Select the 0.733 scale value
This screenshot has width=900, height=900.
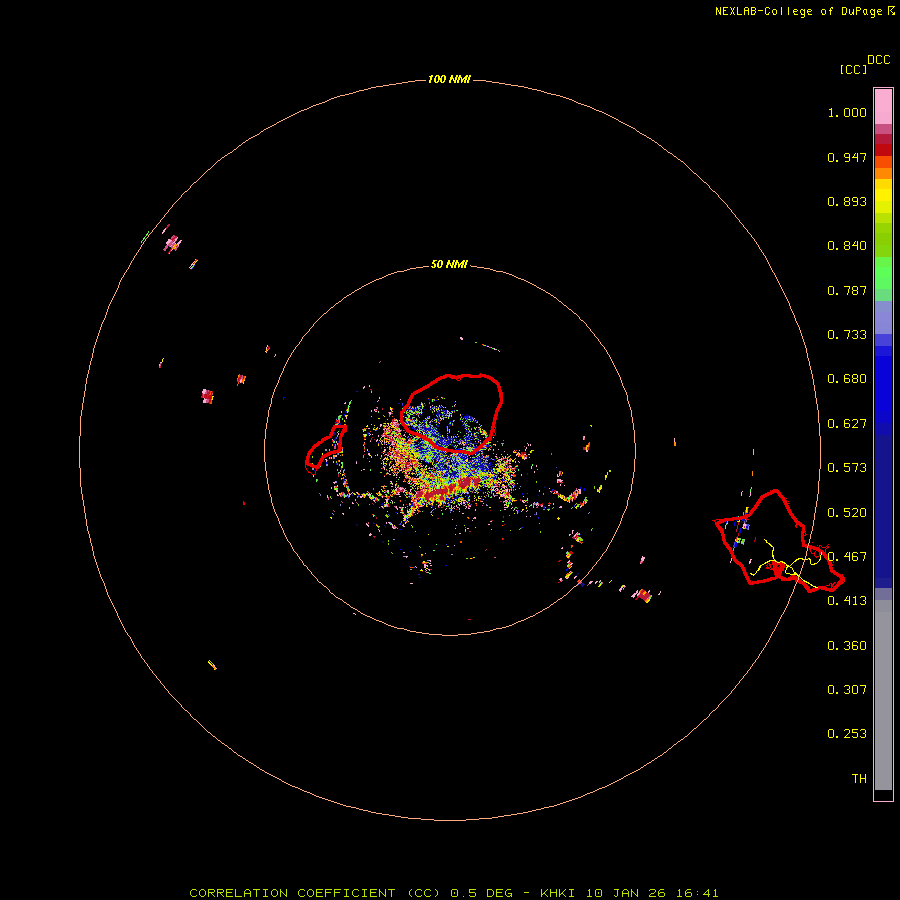(847, 335)
